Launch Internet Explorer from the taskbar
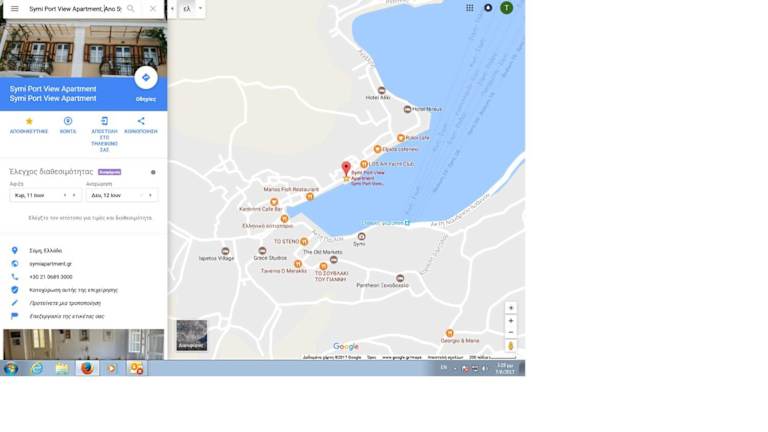This screenshot has width=768, height=432. [37, 368]
